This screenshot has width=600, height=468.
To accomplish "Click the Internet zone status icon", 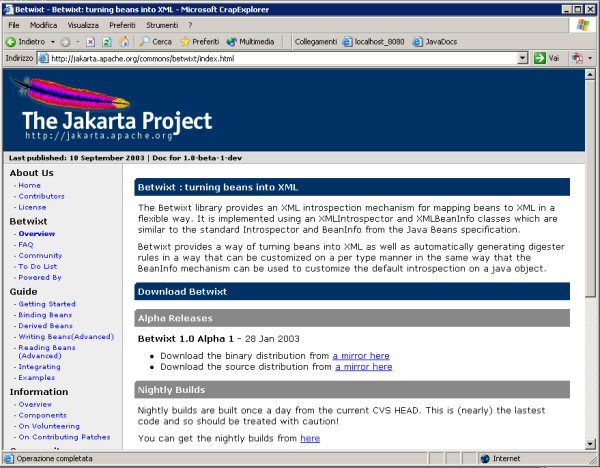I will click(x=485, y=458).
